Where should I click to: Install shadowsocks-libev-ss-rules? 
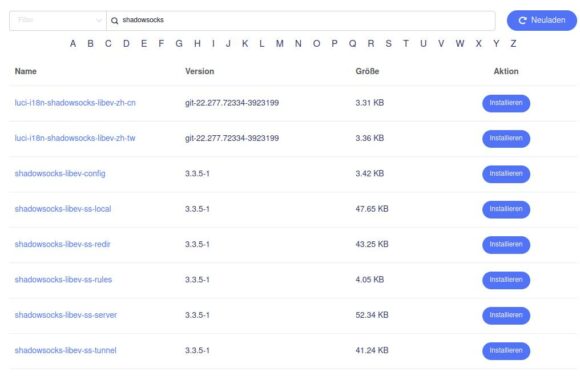506,280
